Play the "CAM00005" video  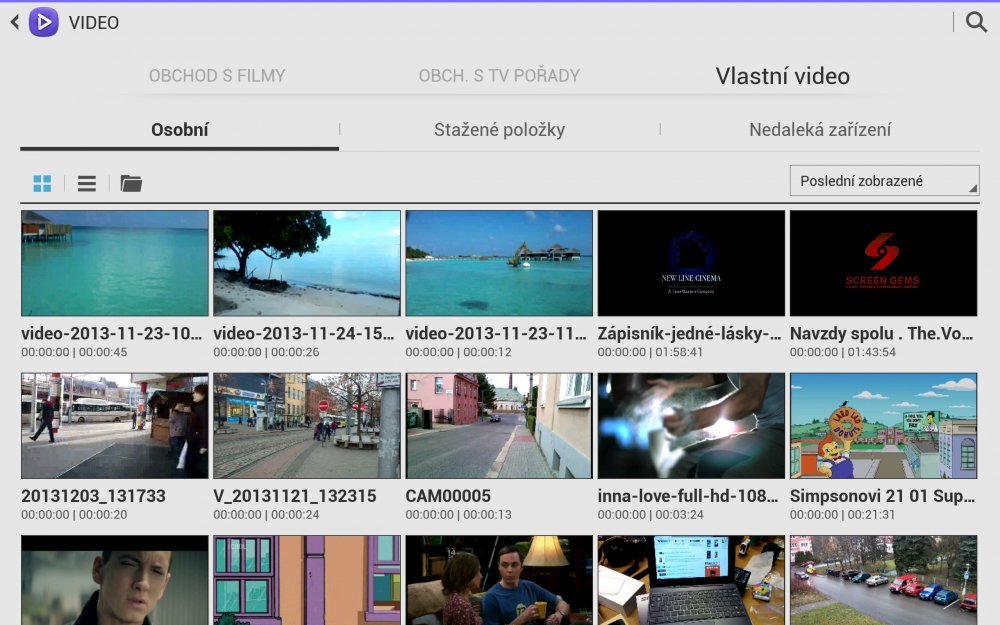(499, 427)
